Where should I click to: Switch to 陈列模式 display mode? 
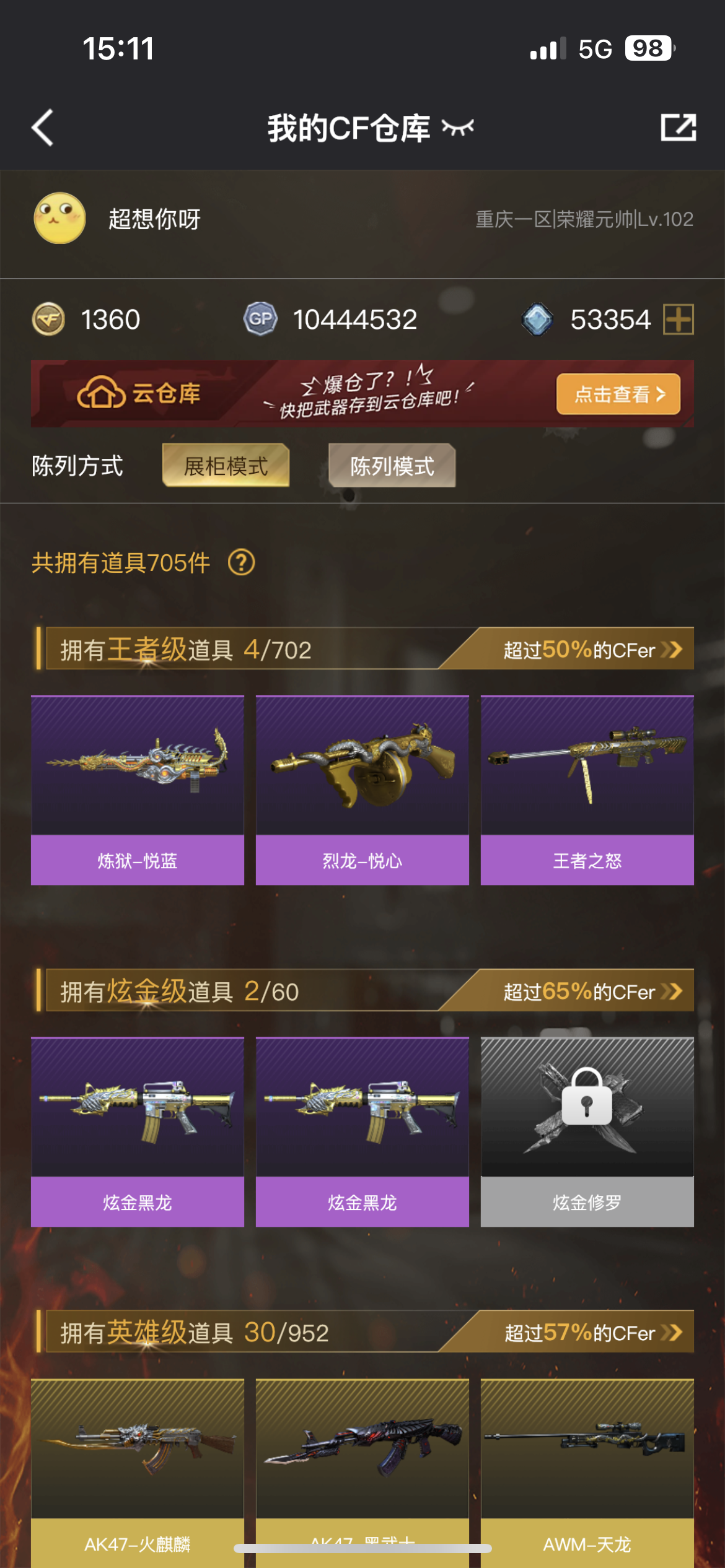pyautogui.click(x=392, y=466)
